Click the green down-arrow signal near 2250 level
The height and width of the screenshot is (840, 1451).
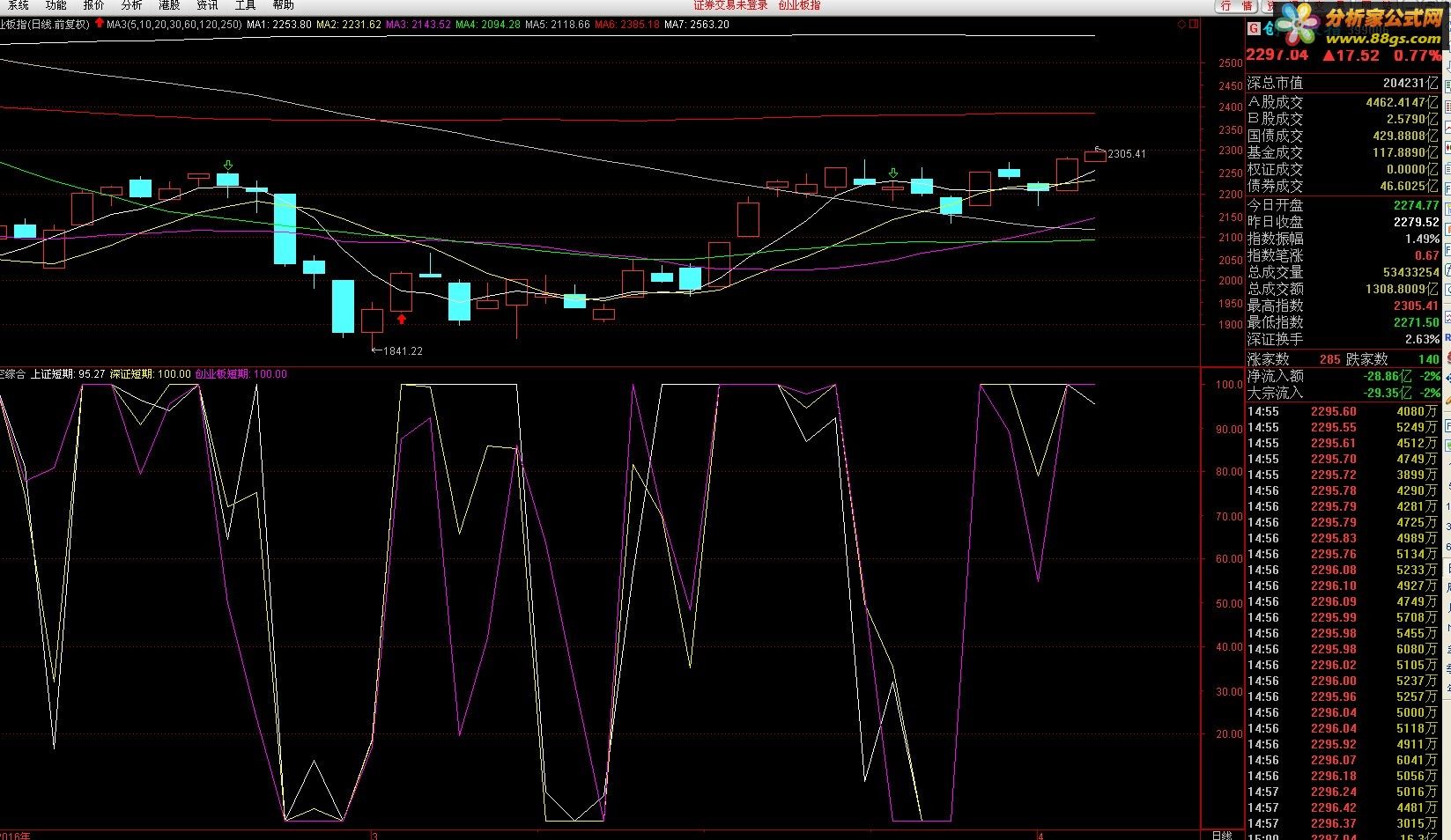point(893,173)
